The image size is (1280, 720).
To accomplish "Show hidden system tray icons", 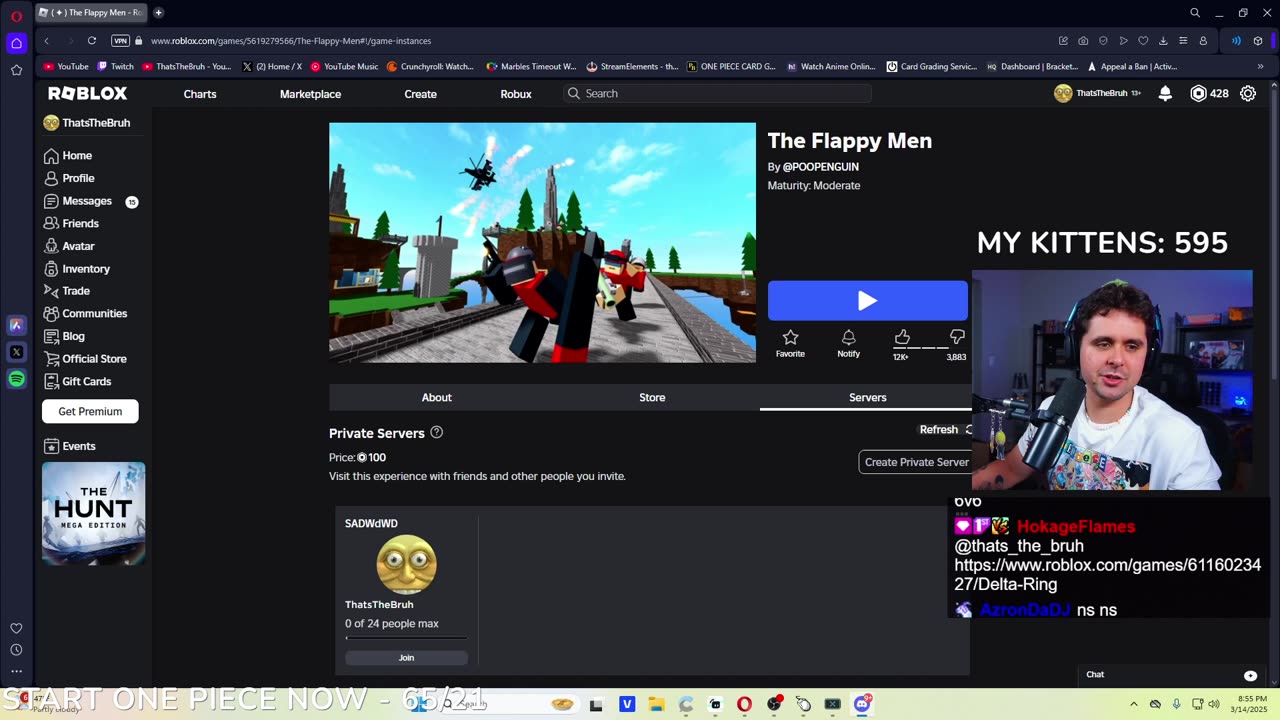I will (x=1133, y=704).
